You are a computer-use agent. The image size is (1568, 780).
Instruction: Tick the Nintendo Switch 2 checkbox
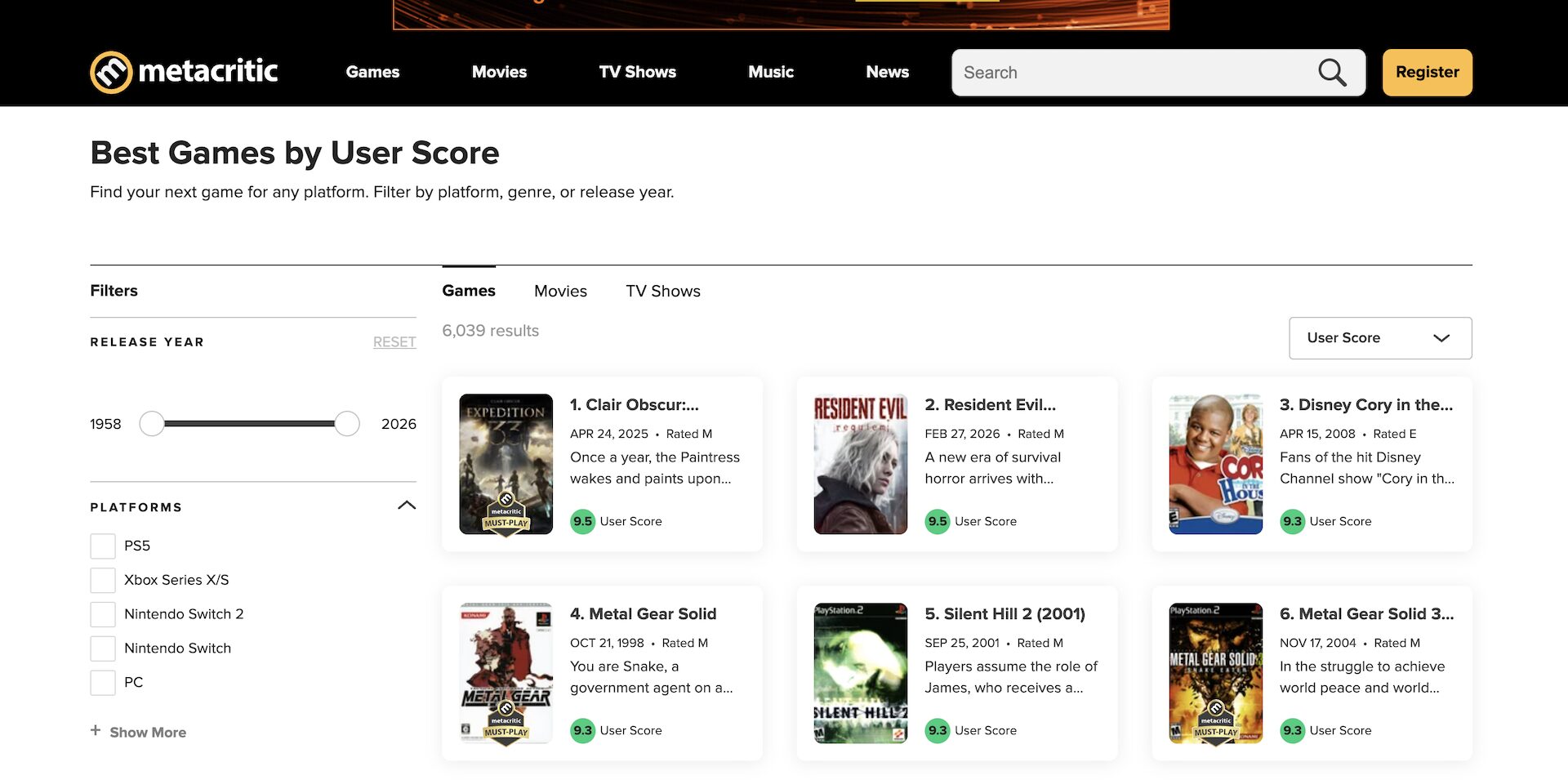click(103, 614)
